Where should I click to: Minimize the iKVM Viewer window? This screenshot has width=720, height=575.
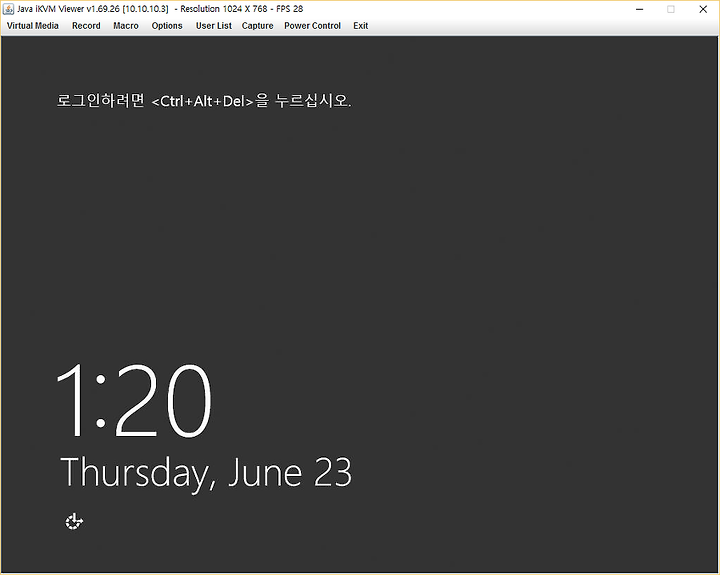point(639,9)
